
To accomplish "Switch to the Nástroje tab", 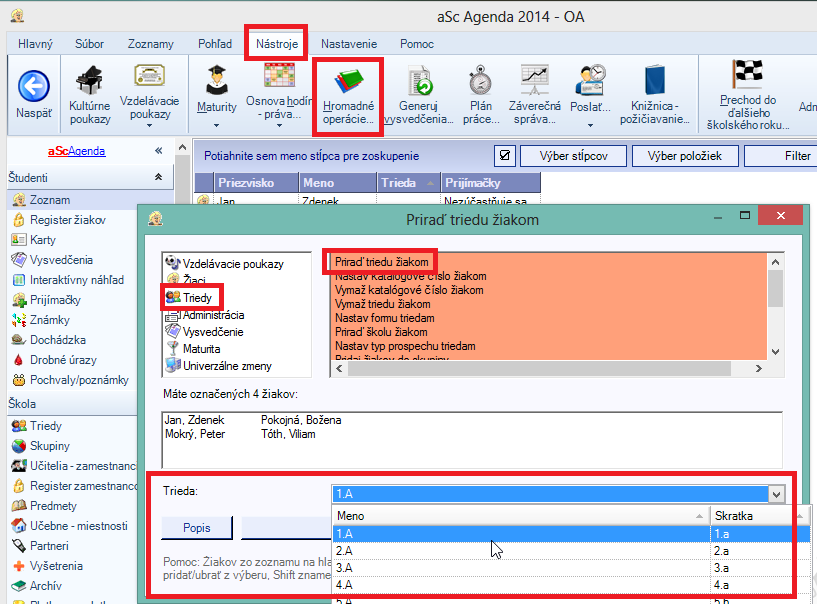I will (x=277, y=44).
